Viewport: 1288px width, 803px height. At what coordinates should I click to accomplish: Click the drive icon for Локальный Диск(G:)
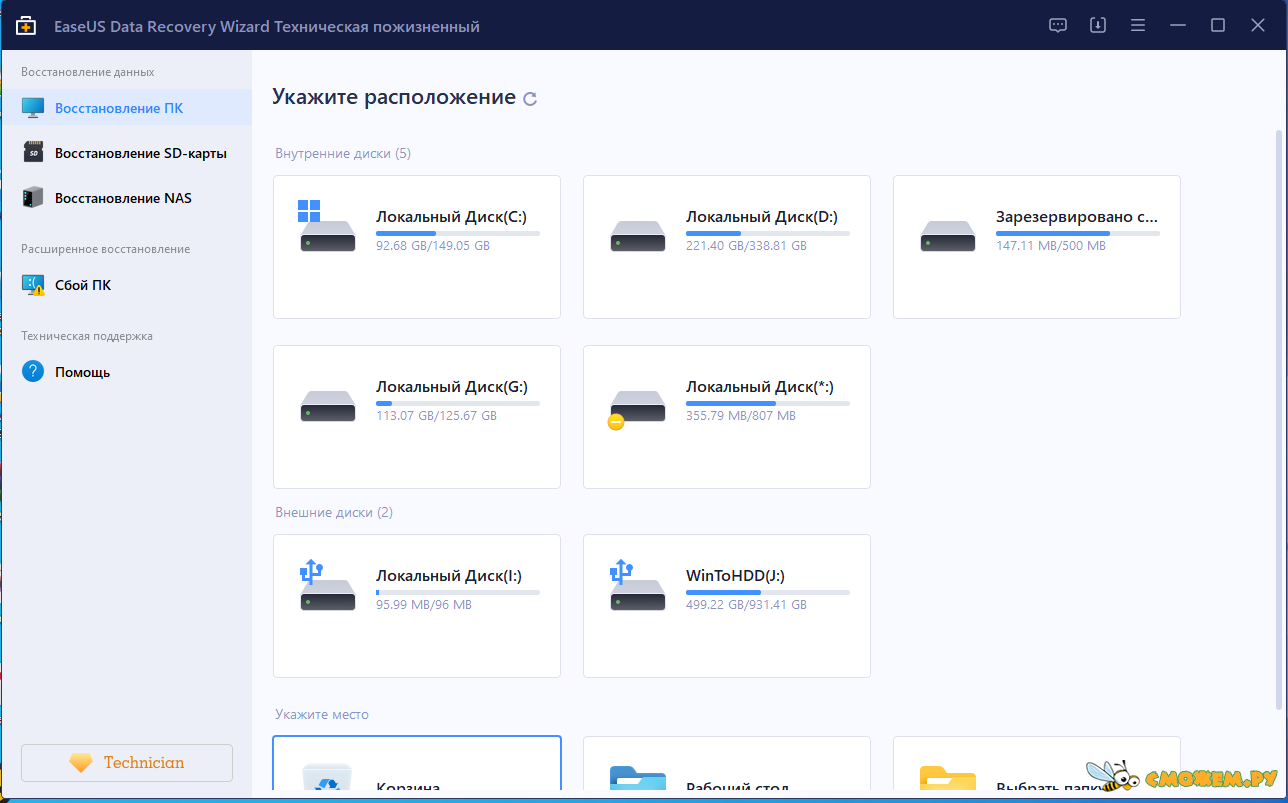coord(328,406)
